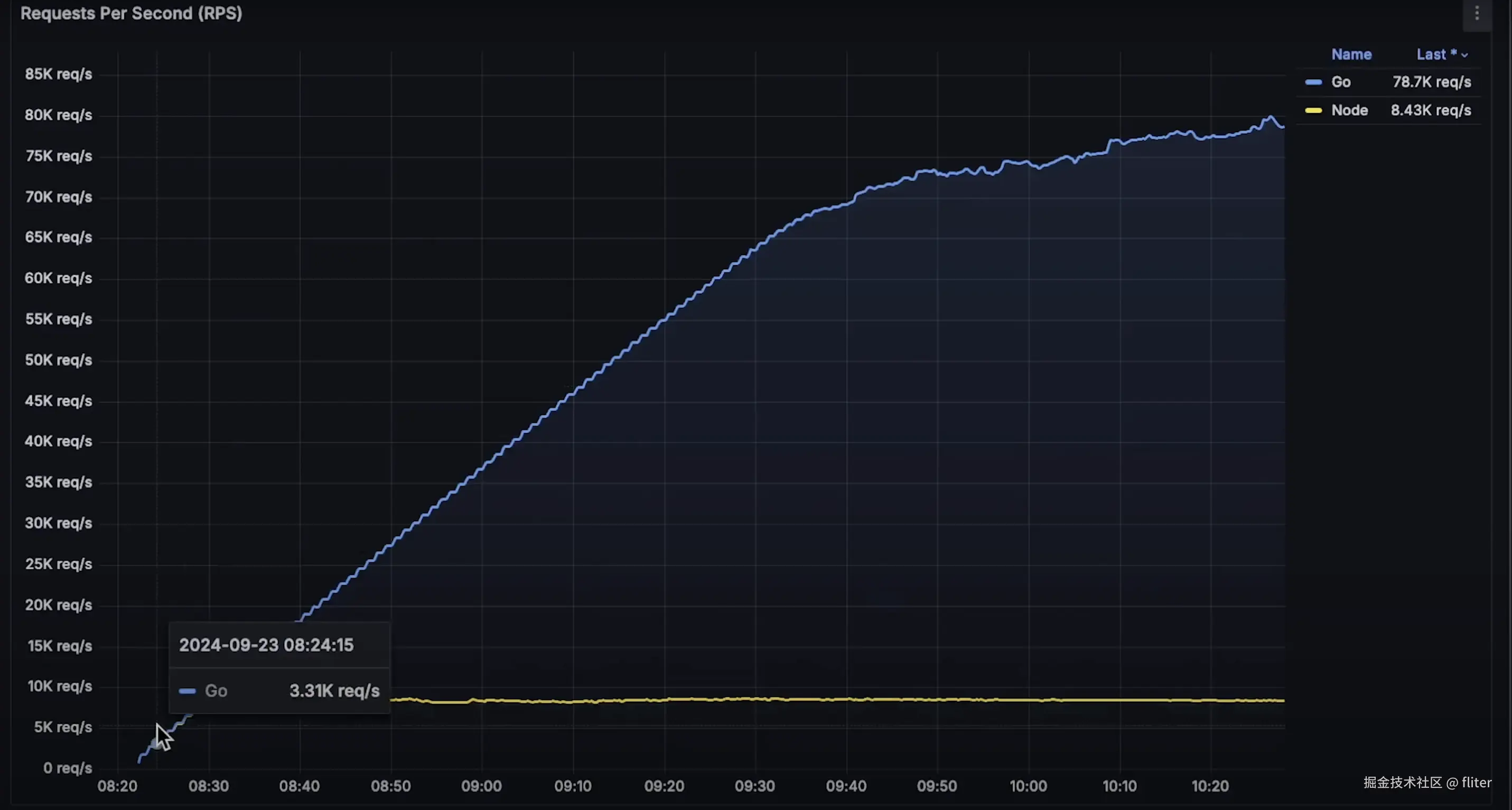Image resolution: width=1512 pixels, height=810 pixels.
Task: Click the 0 req/s Y-axis label
Action: (67, 768)
